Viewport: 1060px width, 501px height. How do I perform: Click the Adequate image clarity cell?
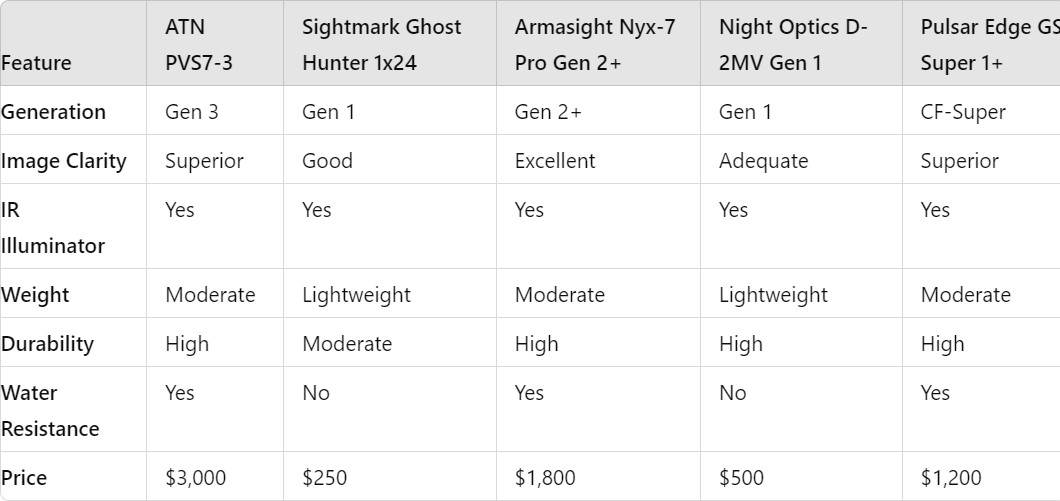pyautogui.click(x=800, y=160)
